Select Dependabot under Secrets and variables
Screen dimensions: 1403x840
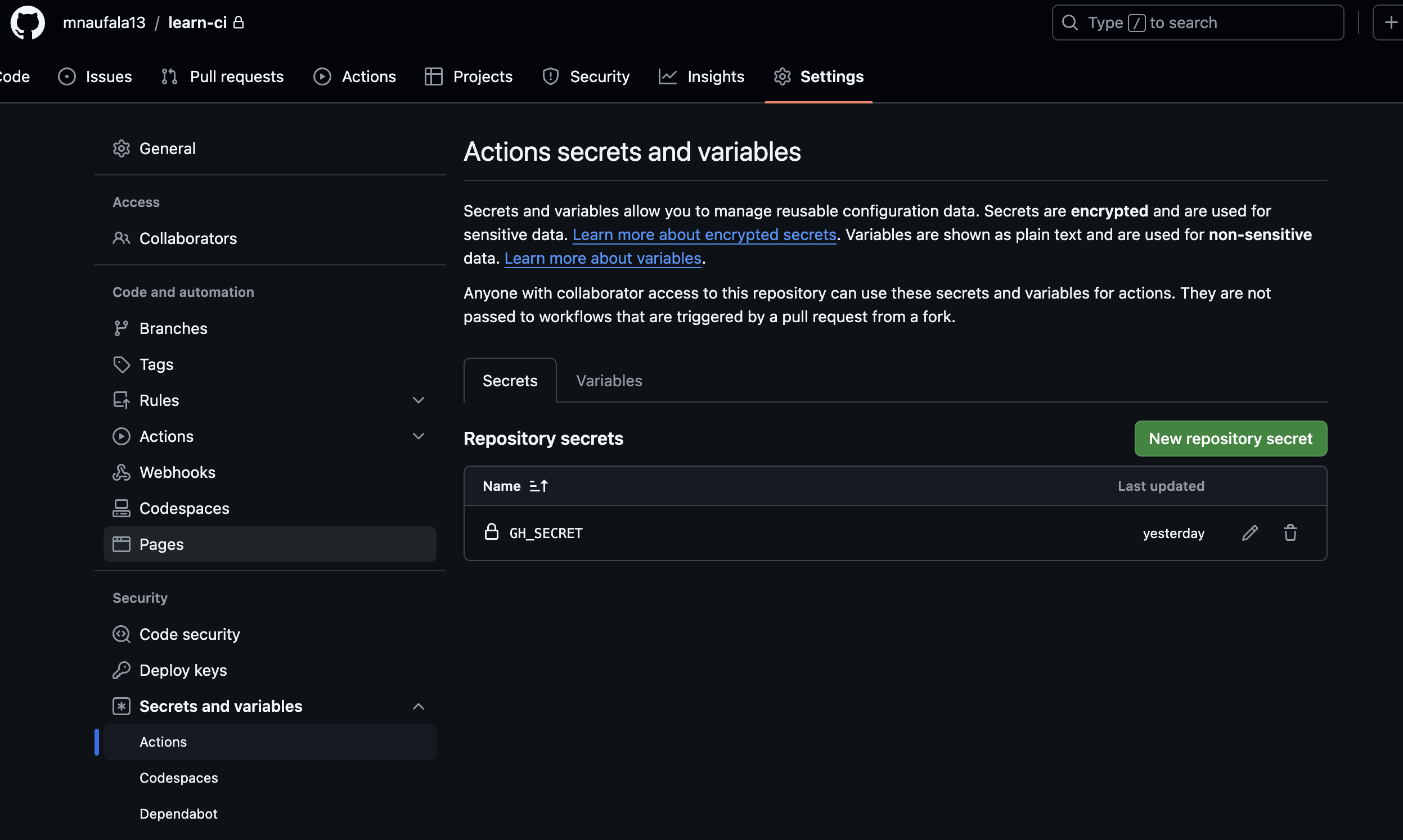pyautogui.click(x=178, y=814)
